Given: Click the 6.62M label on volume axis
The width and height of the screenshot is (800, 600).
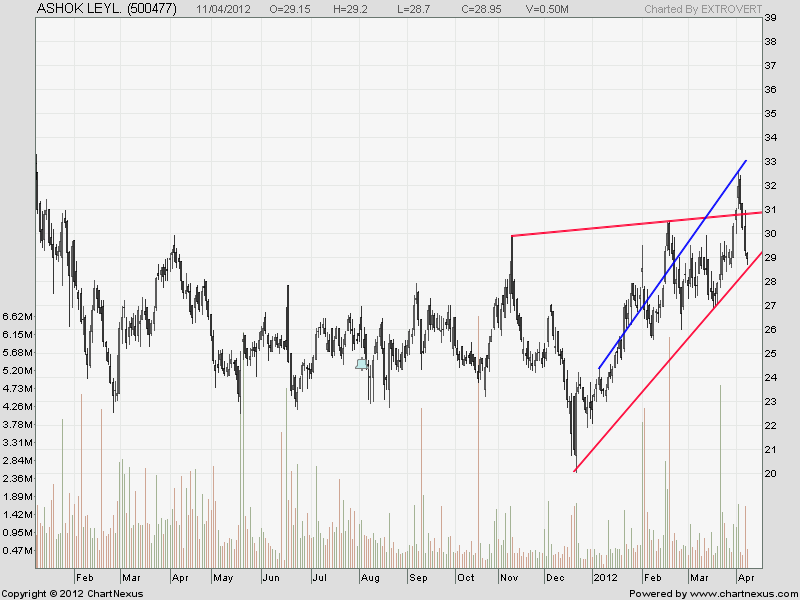Looking at the screenshot, I should (x=19, y=317).
